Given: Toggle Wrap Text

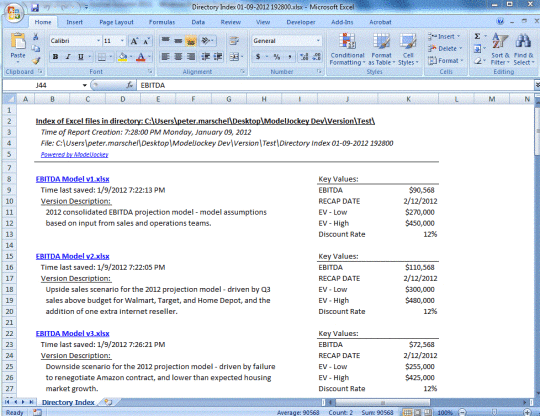Looking at the screenshot, I should click(234, 41).
